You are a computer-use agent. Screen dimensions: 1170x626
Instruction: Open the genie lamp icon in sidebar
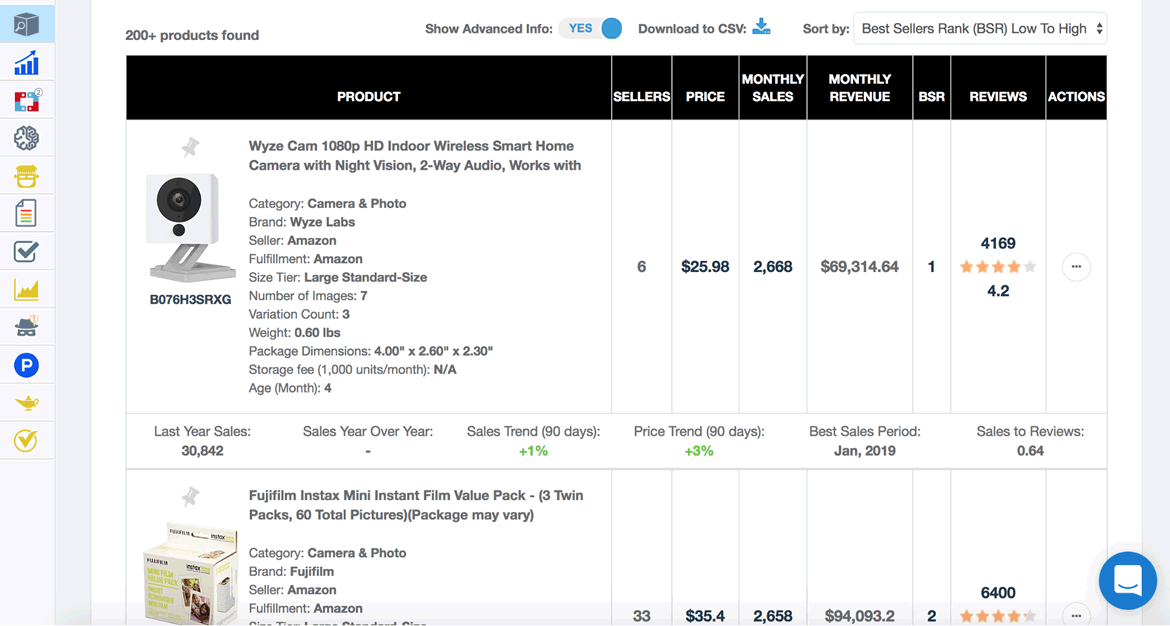pyautogui.click(x=26, y=403)
